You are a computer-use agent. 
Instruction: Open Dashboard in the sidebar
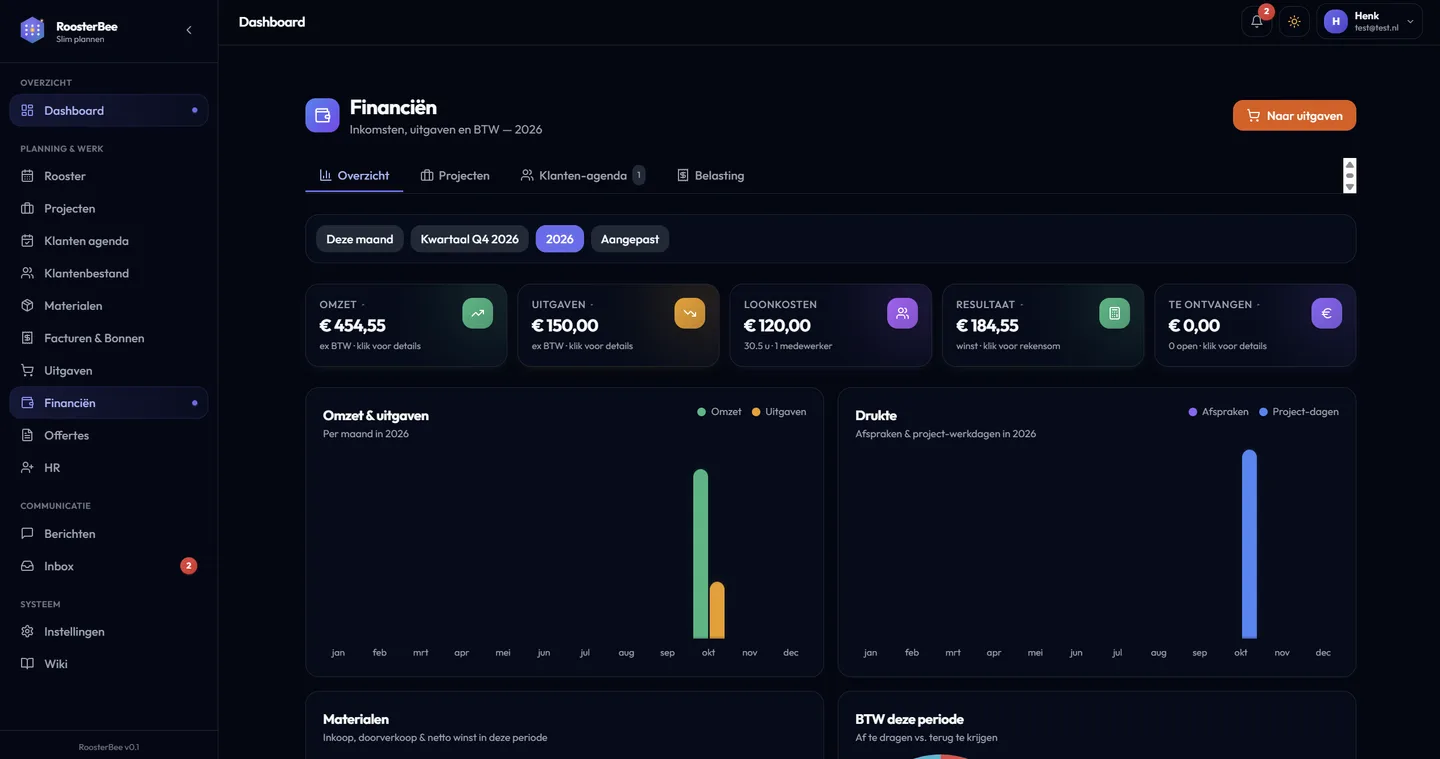109,110
